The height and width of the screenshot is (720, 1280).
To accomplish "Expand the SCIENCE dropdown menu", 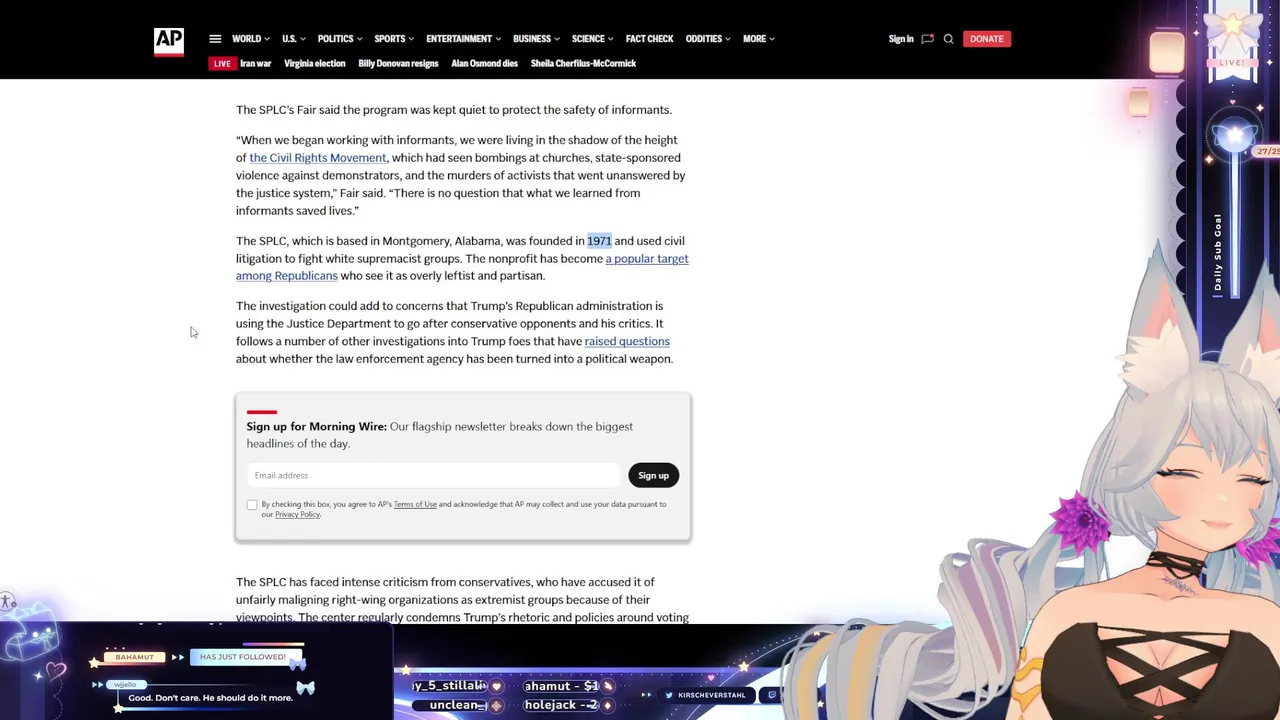I will click(592, 39).
